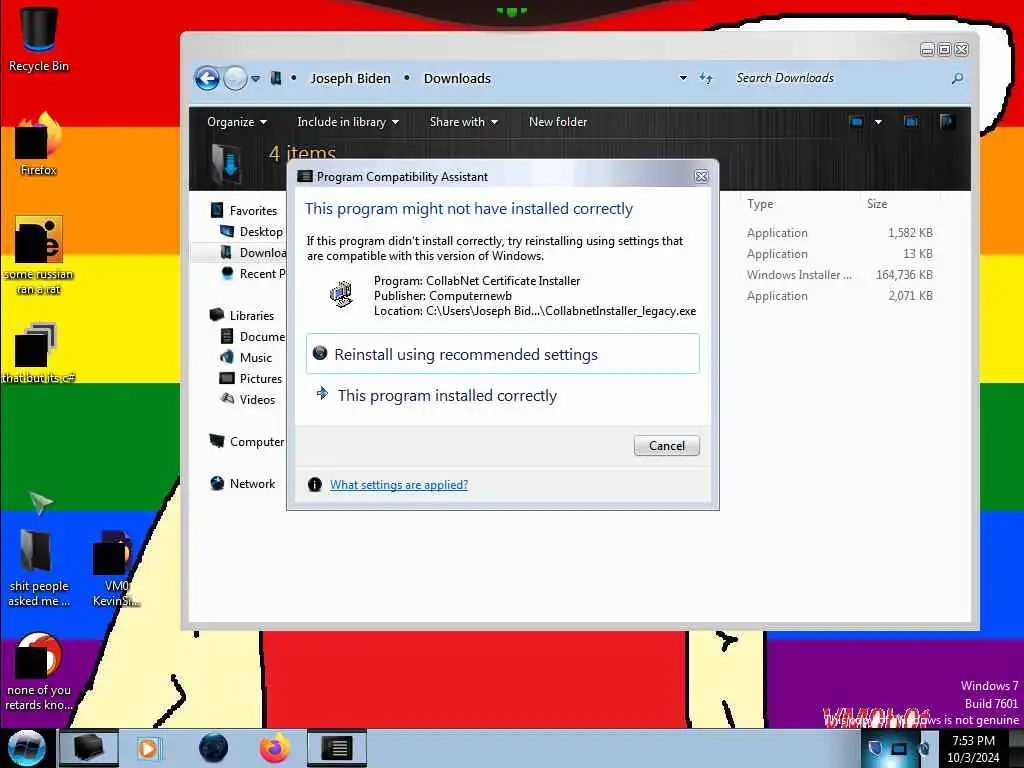Image resolution: width=1024 pixels, height=768 pixels.
Task: Open Music library in navigation pane
Action: [x=246, y=357]
